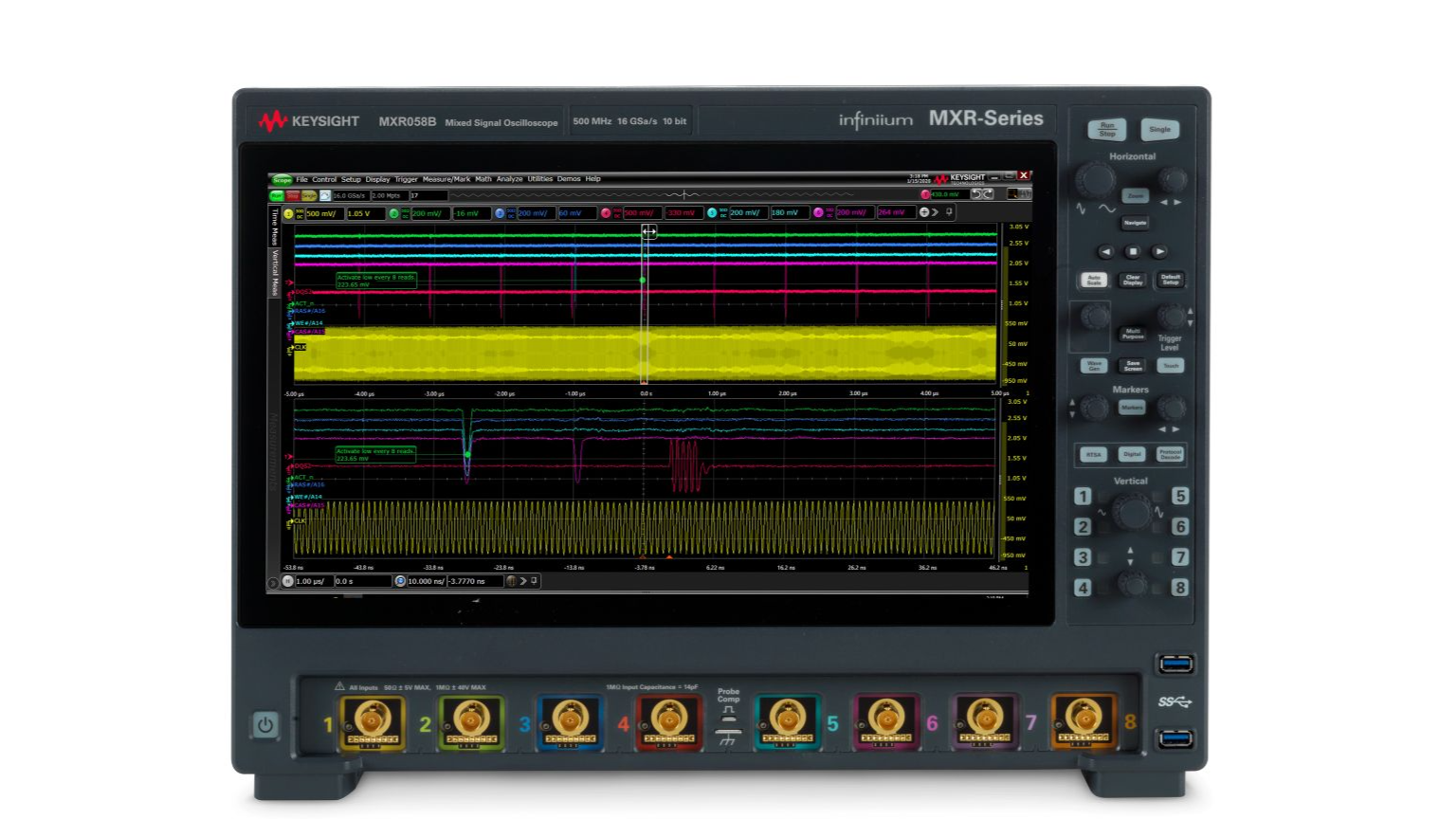Click the zoom window magnifier icon
Viewport: 1456px width, 819px height.
click(400, 581)
